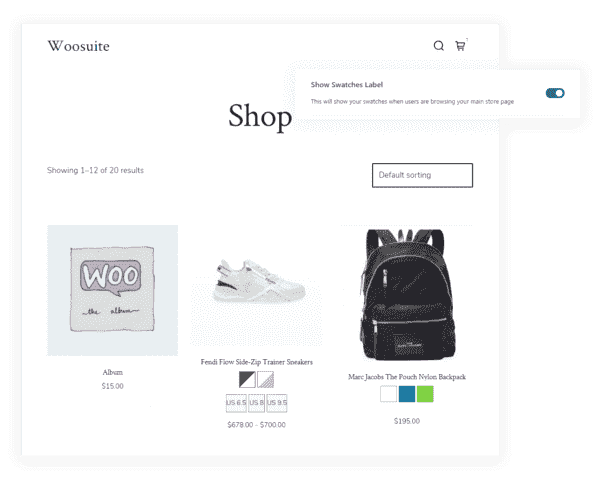This screenshot has height=480, width=600.
Task: Click Fendi Flow Side-Zip Trainer Sneakers title
Action: (256, 362)
